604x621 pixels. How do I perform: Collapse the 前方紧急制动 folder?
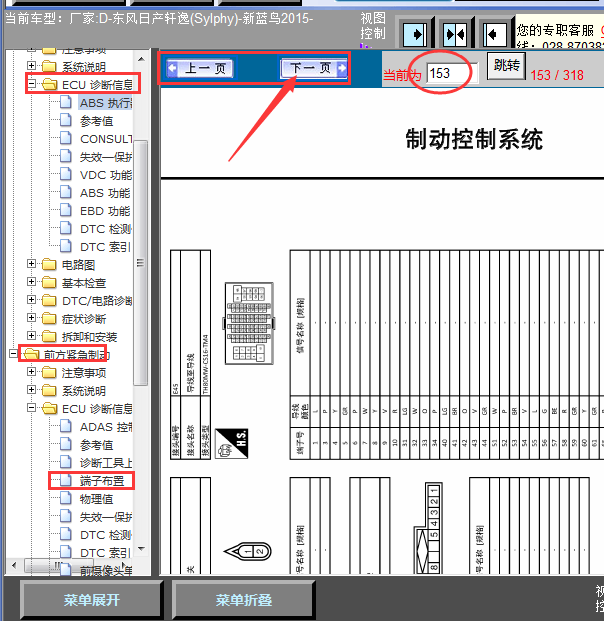point(13,353)
